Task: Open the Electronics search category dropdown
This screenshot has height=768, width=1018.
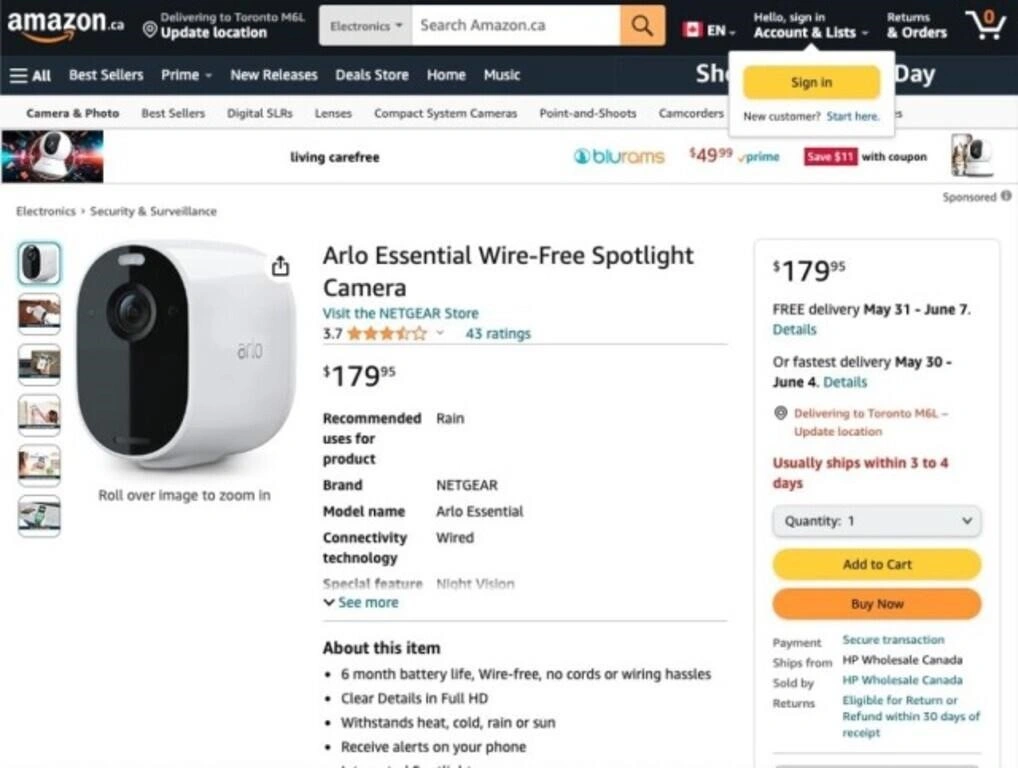Action: (365, 26)
